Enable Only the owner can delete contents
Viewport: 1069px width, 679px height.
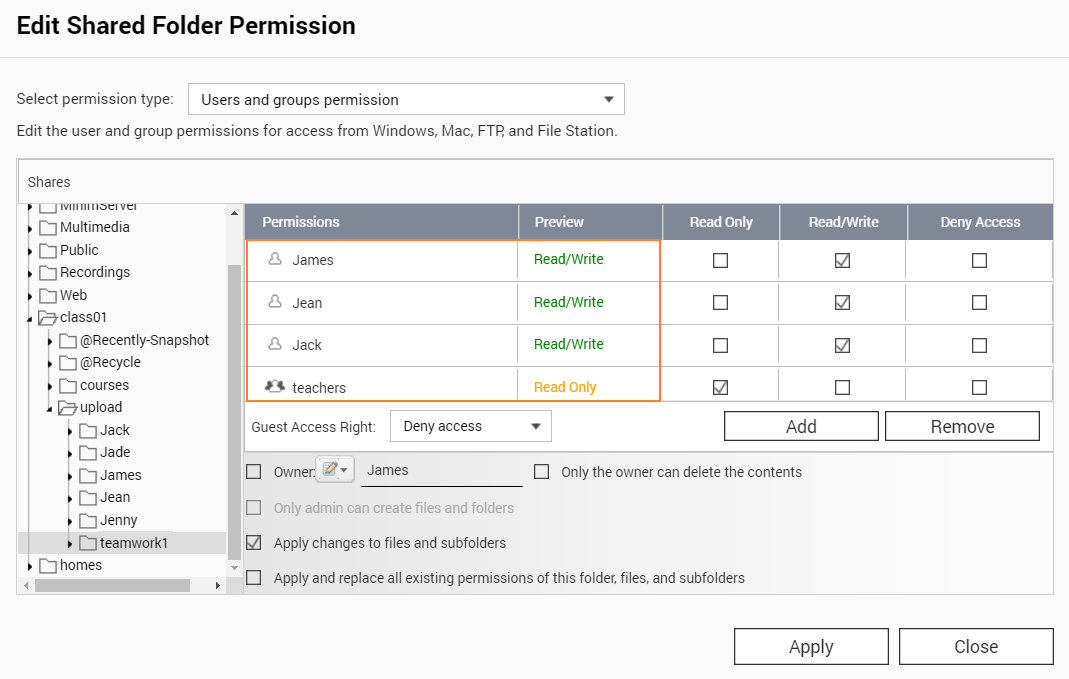click(x=542, y=472)
